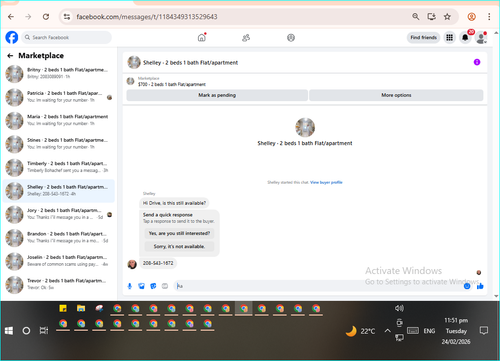Click the Facebook logo icon
The height and width of the screenshot is (361, 500).
[12, 37]
